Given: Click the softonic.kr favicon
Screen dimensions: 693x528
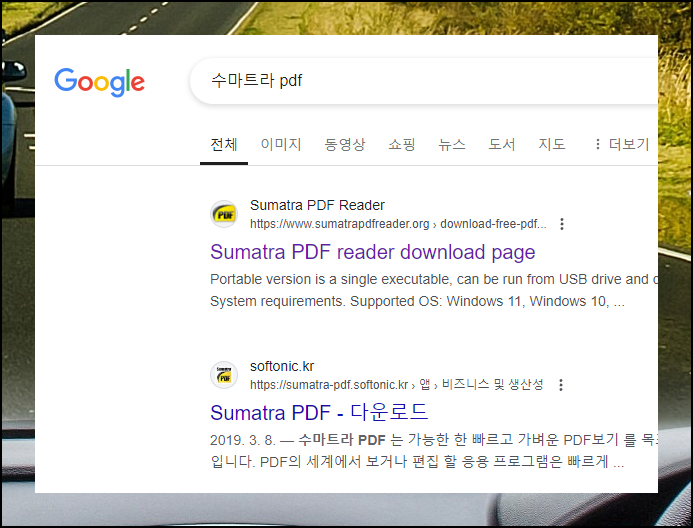Looking at the screenshot, I should tap(224, 375).
